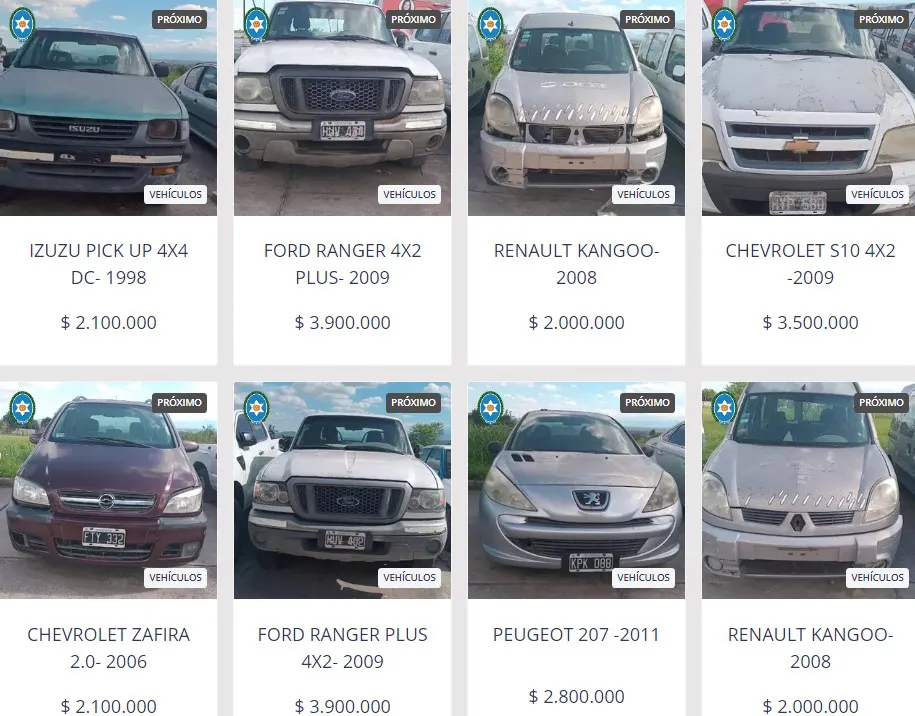Screen dimensions: 915x716
Task: Open FORD RANGER 4X2 PLUS- 2009 title link
Action: [x=343, y=264]
